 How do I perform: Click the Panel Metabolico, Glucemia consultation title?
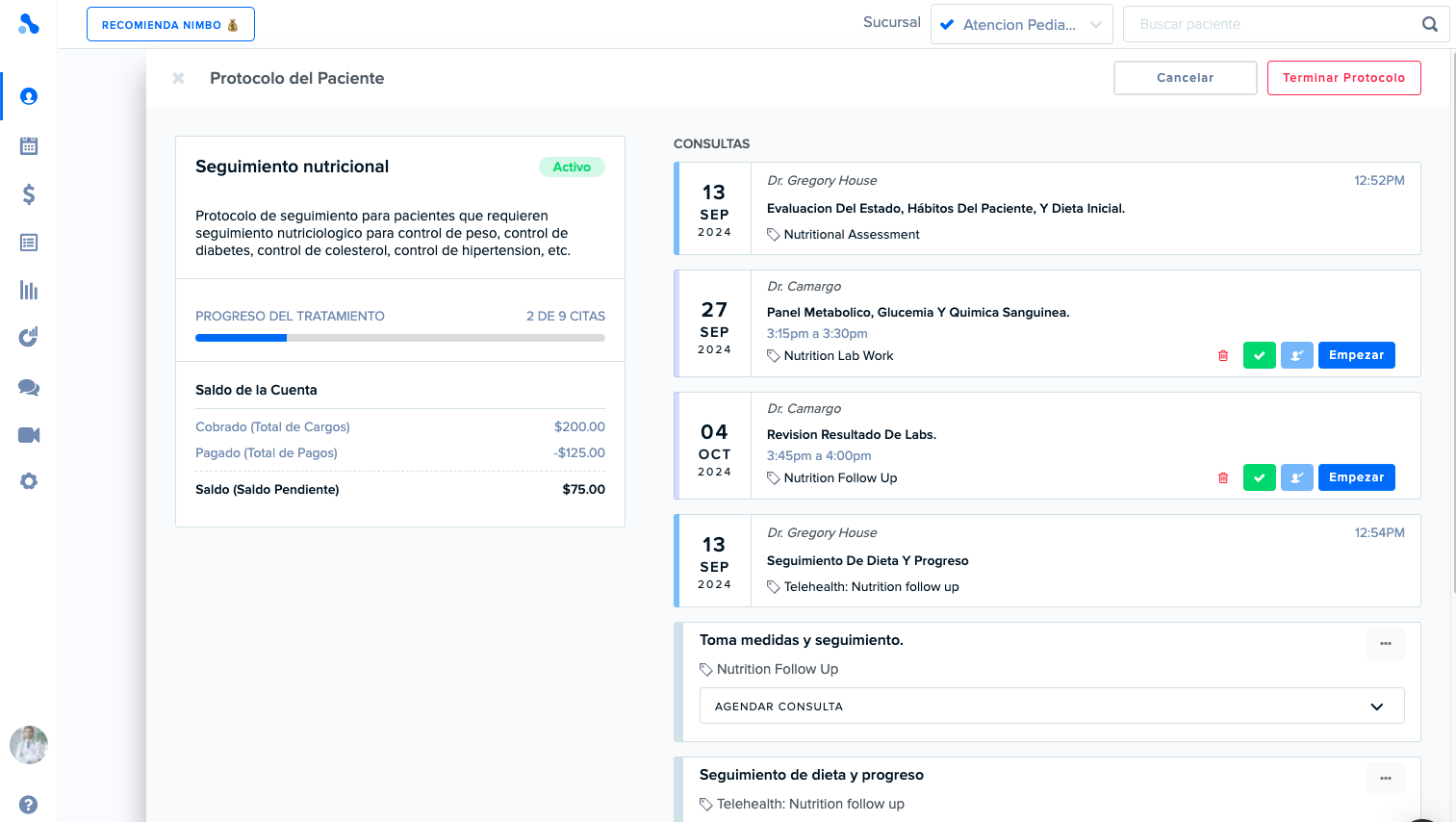coord(918,312)
